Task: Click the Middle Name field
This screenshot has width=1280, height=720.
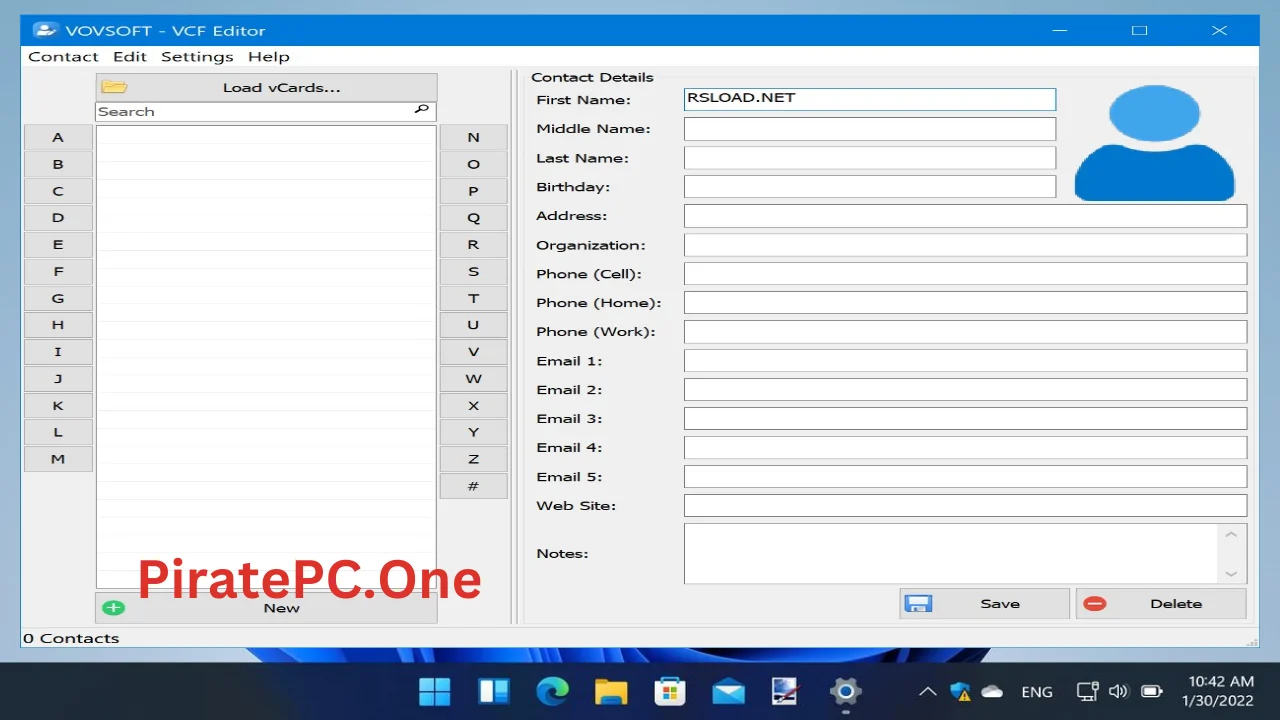Action: (870, 128)
